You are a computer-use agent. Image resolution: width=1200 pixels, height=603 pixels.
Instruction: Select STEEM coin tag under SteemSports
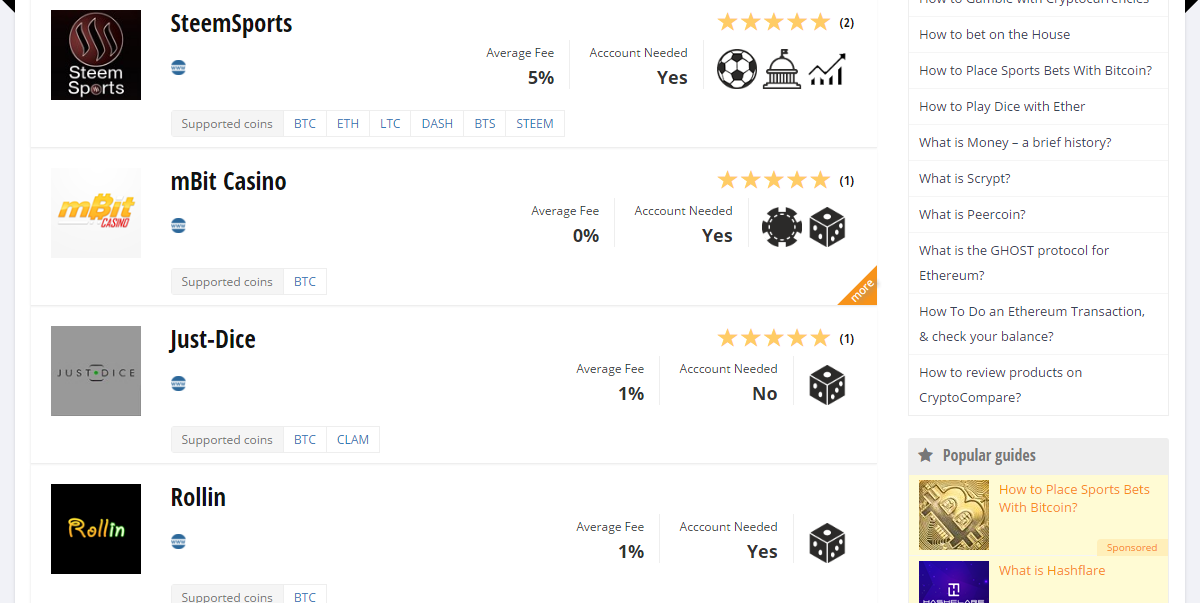pyautogui.click(x=535, y=124)
